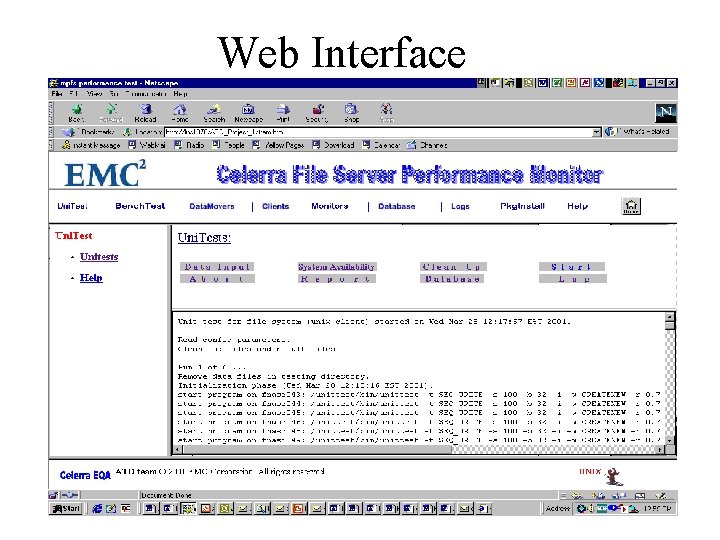Open the Help menu in menu bar
Viewport: 720px width, 540px height.
click(x=180, y=94)
